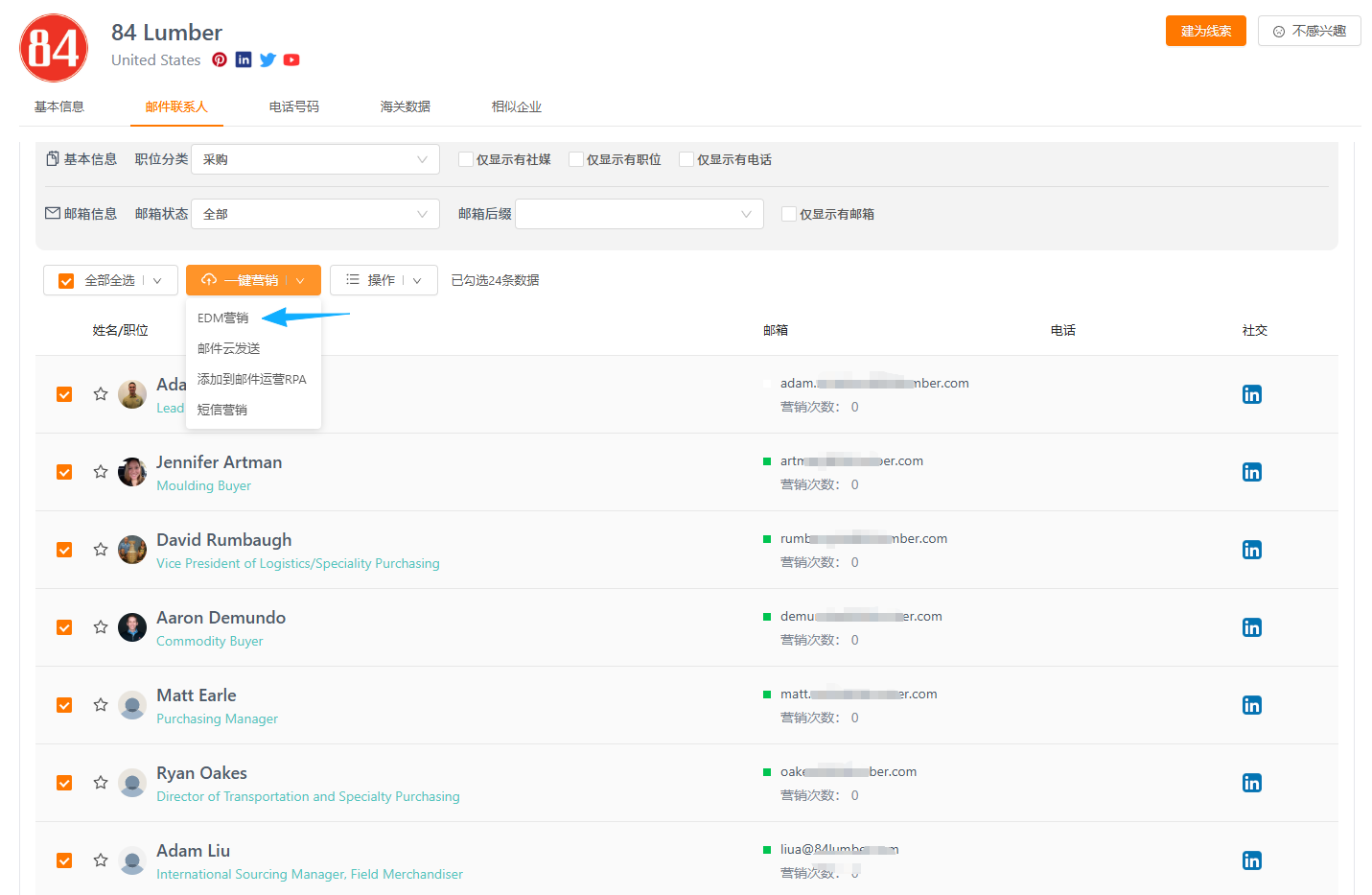Star the Adam Liu contact
This screenshot has width=1372, height=895.
pyautogui.click(x=101, y=860)
